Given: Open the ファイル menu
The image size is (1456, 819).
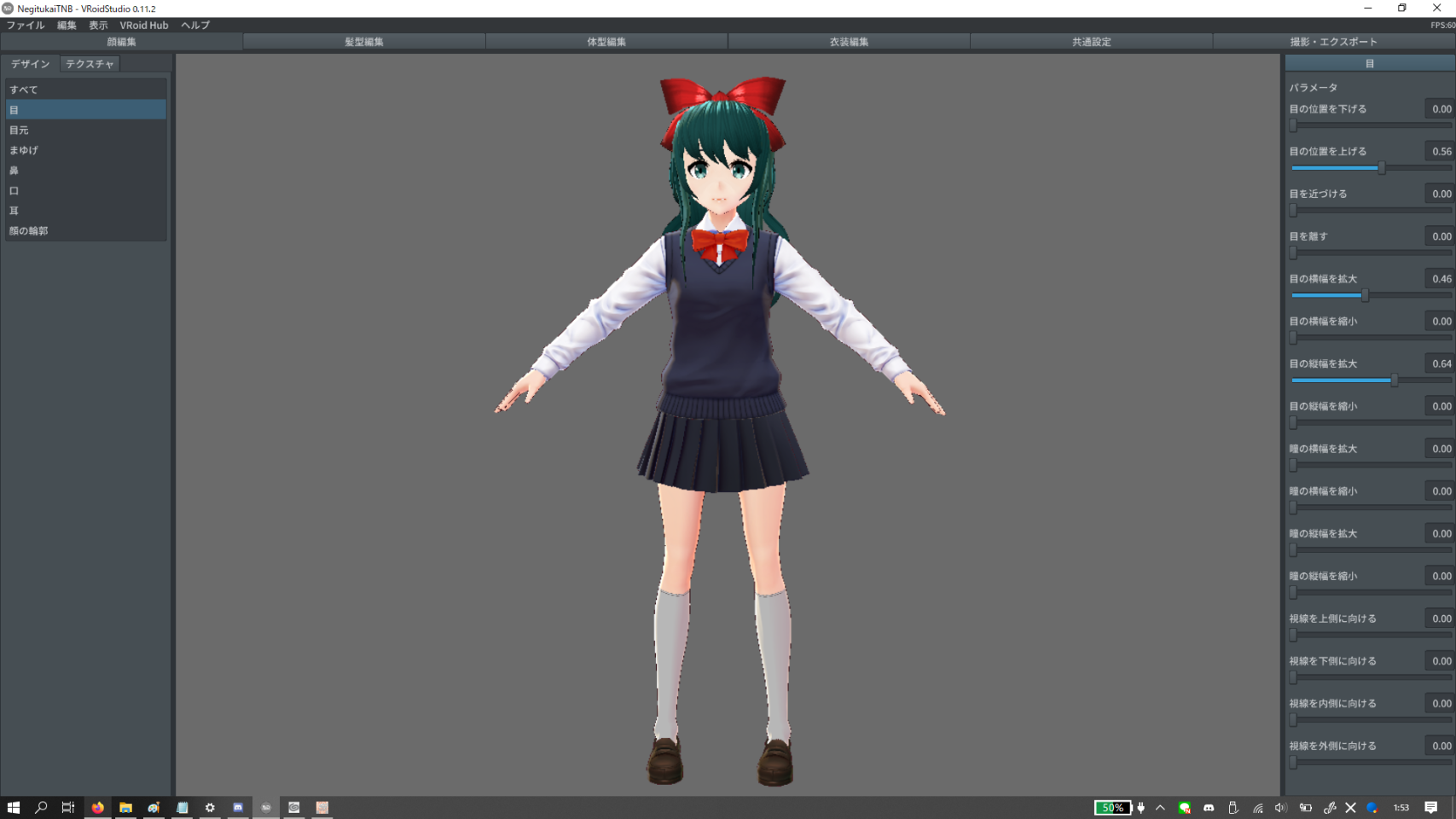Looking at the screenshot, I should coord(26,26).
